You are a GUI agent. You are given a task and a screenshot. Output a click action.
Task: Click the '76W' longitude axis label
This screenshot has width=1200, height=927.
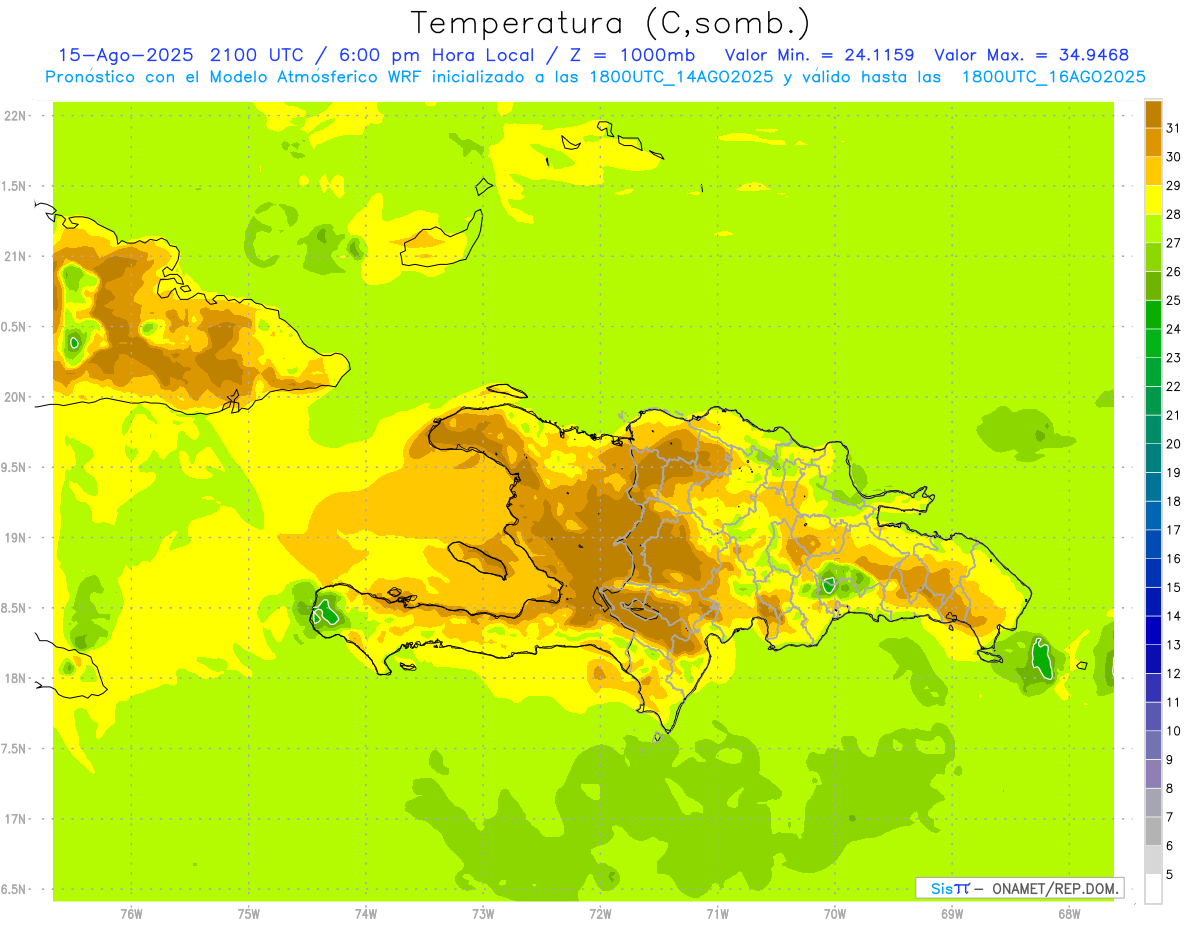pos(131,913)
